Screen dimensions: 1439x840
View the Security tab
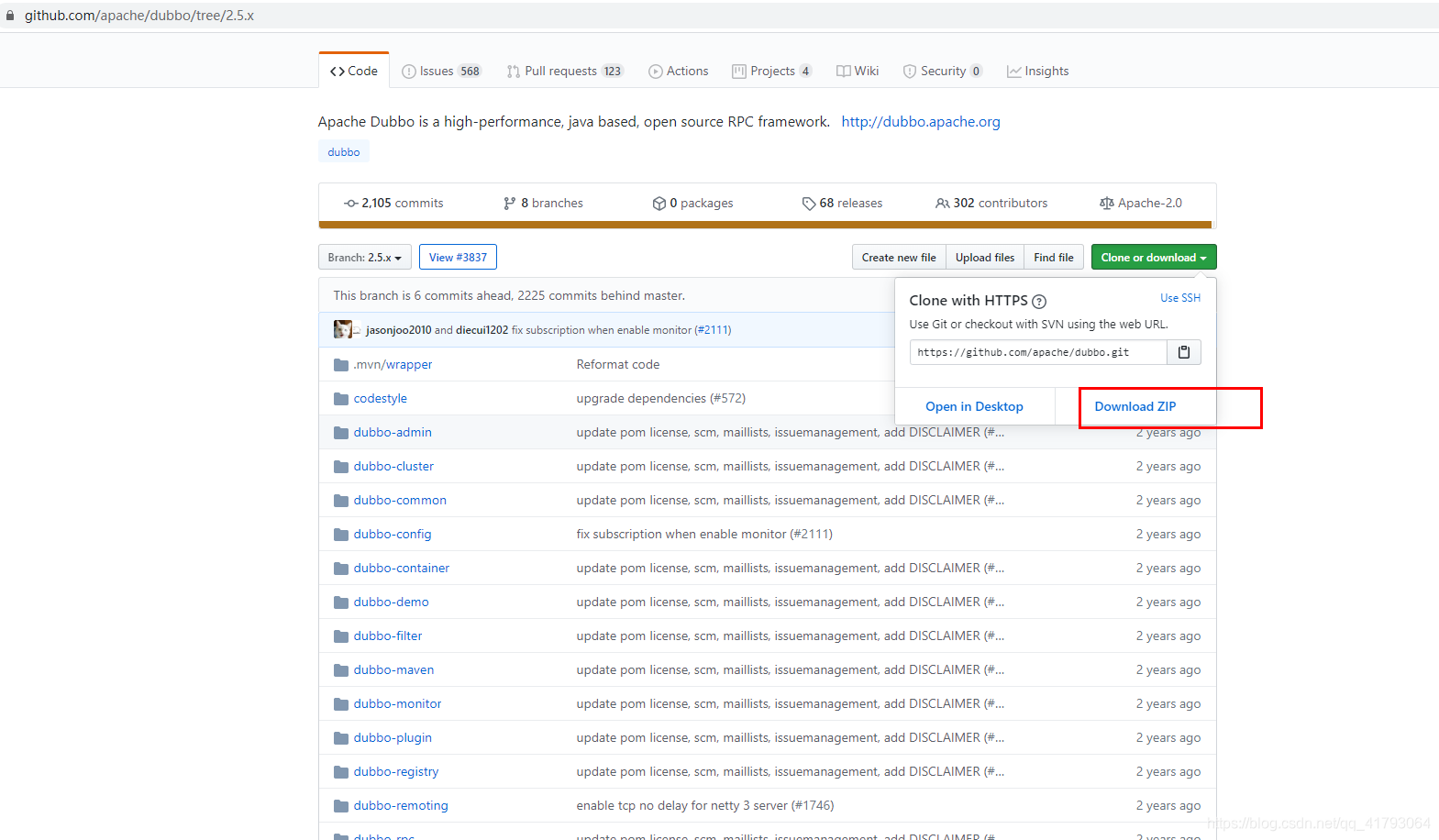943,71
